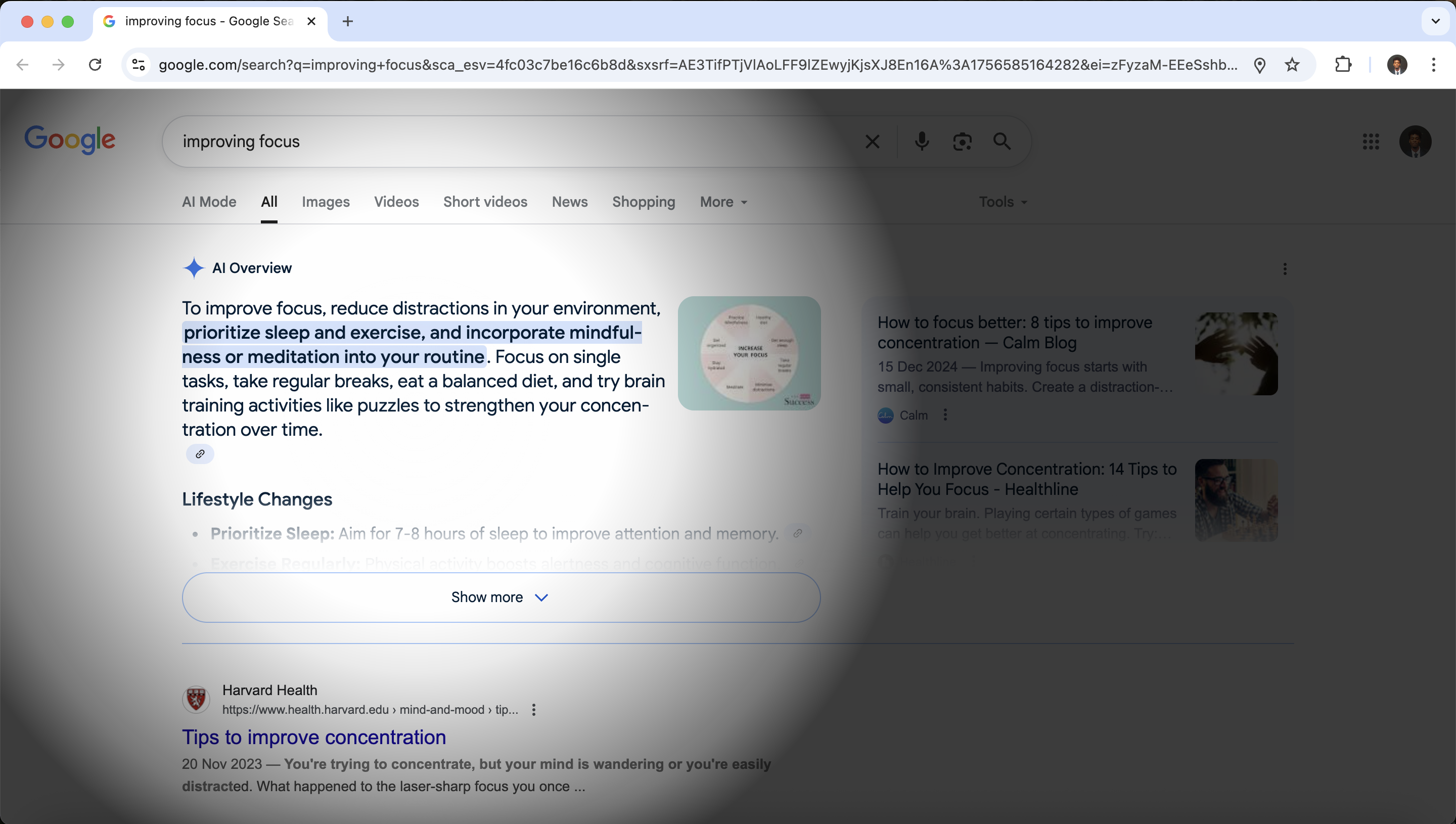Screen dimensions: 1456x824
Task: Expand the AI Overview with Show more
Action: [x=499, y=597]
